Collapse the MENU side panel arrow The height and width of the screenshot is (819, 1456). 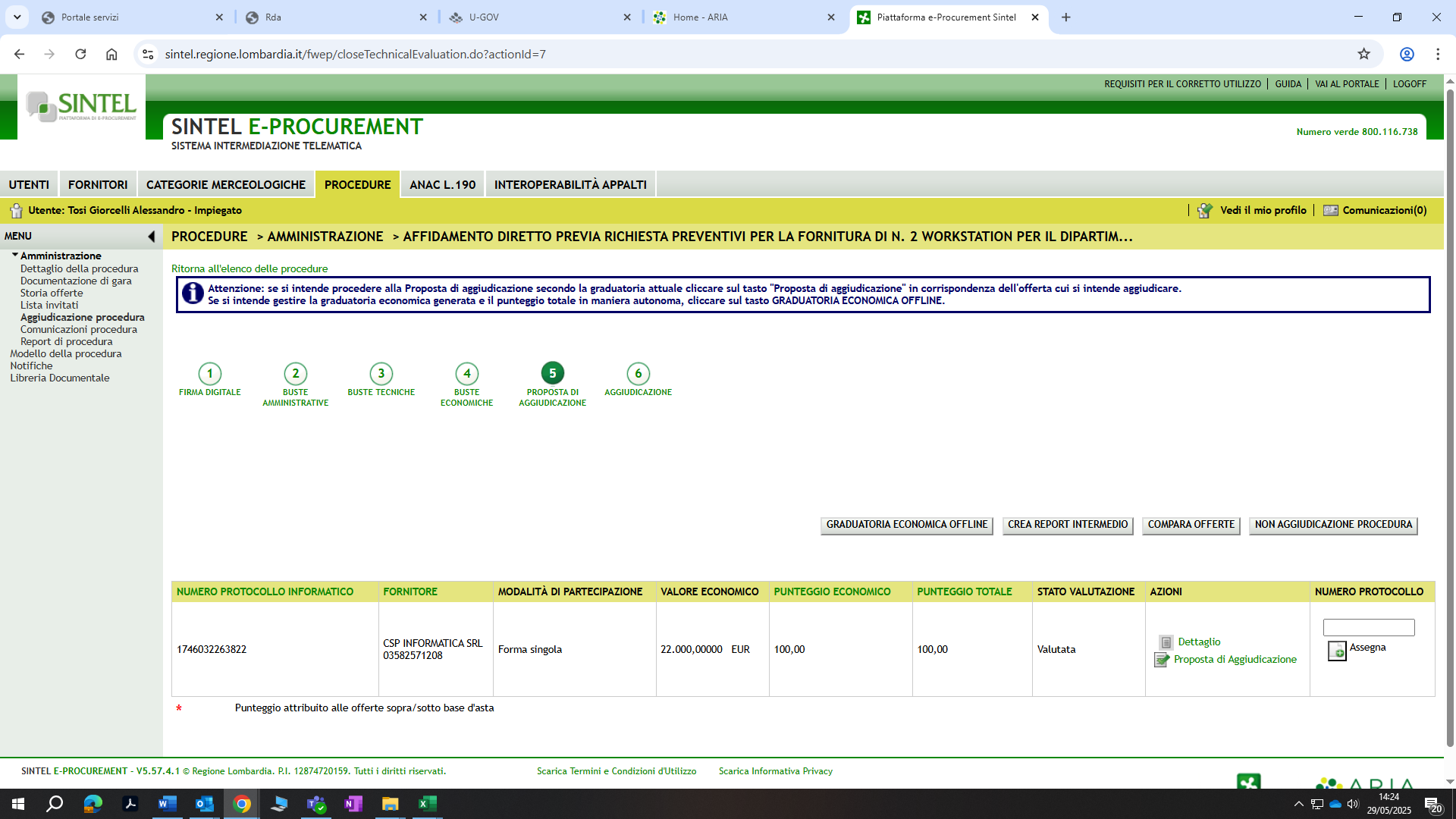(x=151, y=237)
